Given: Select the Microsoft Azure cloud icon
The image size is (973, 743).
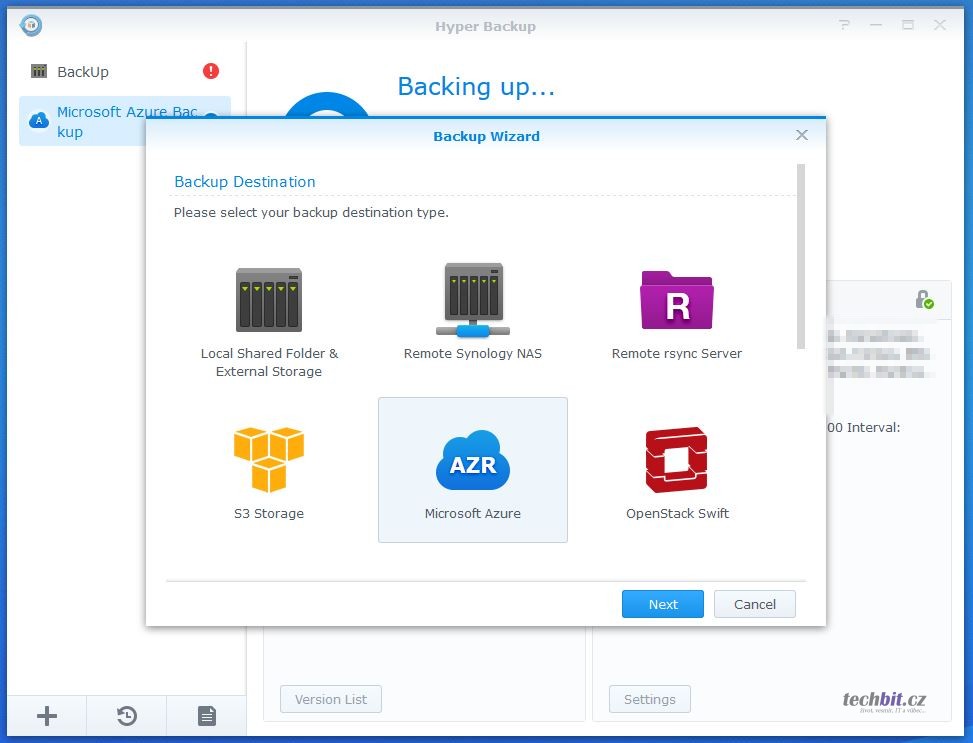Looking at the screenshot, I should 473,461.
